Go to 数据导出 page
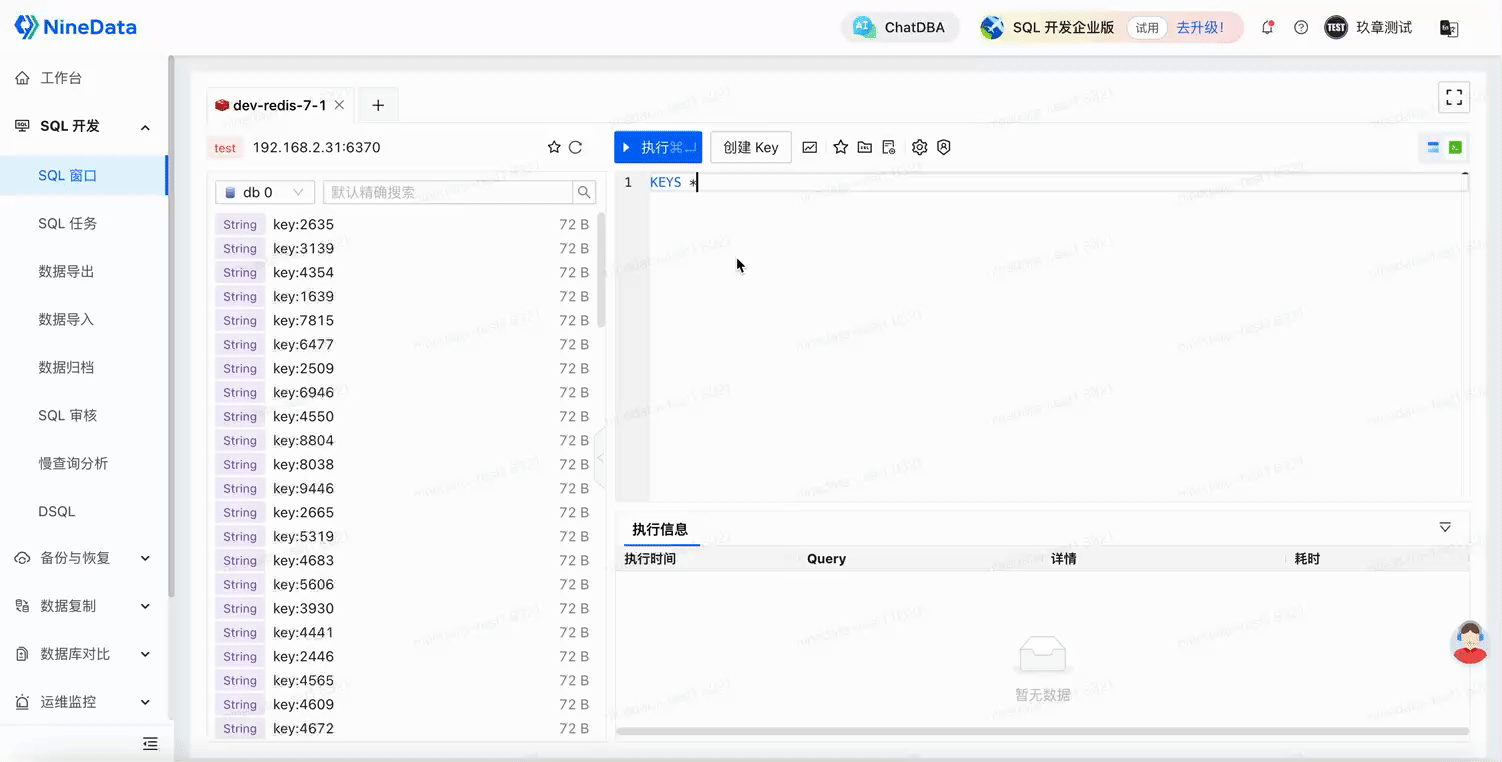Screen dimensions: 1502x762 pos(66,271)
